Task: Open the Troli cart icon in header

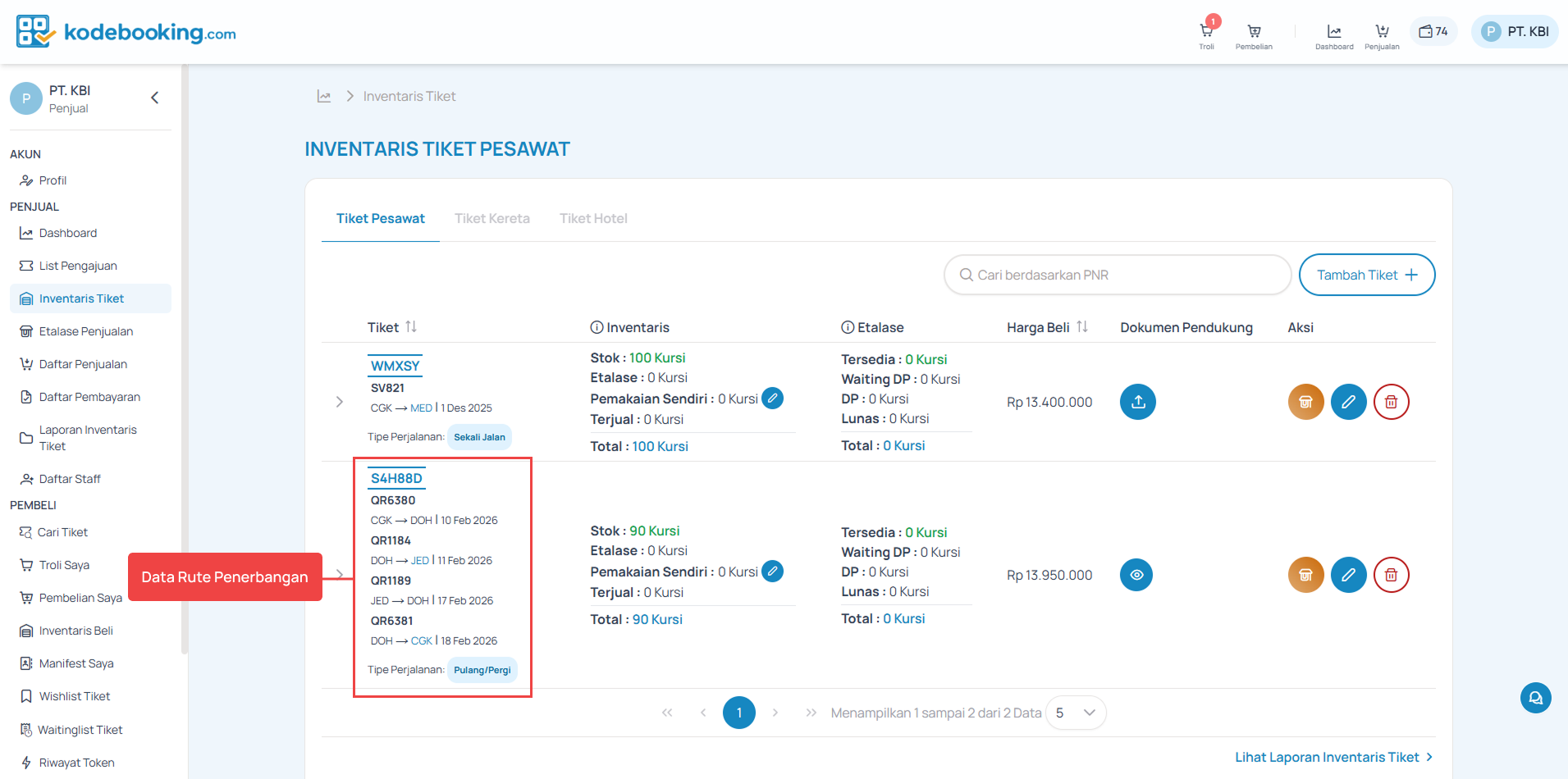Action: pos(1206,34)
